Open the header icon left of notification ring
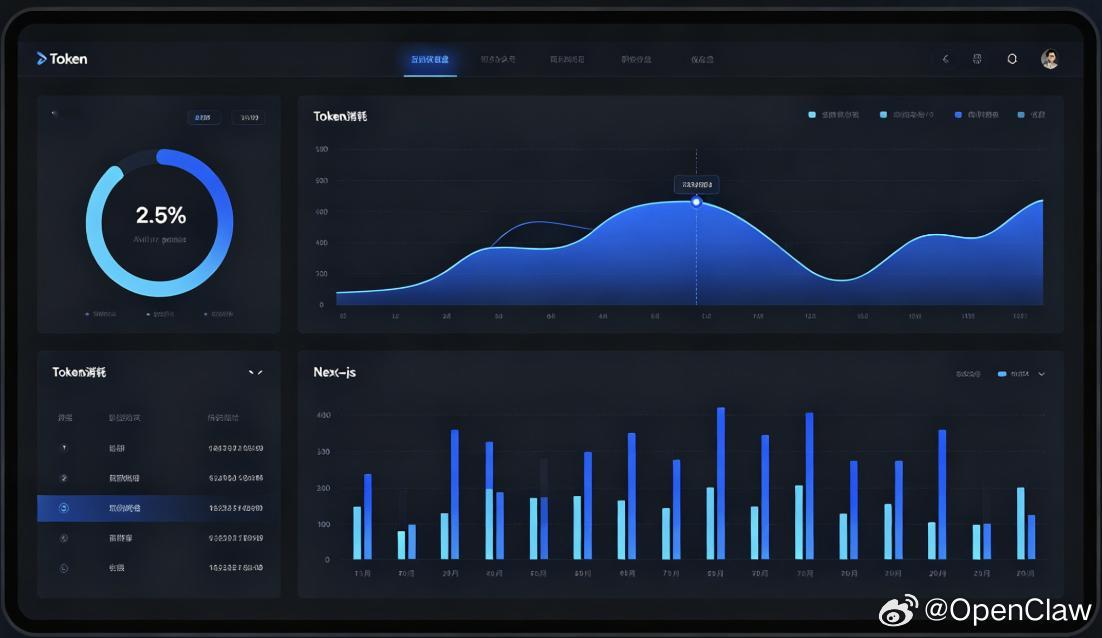The image size is (1102, 638). point(977,59)
